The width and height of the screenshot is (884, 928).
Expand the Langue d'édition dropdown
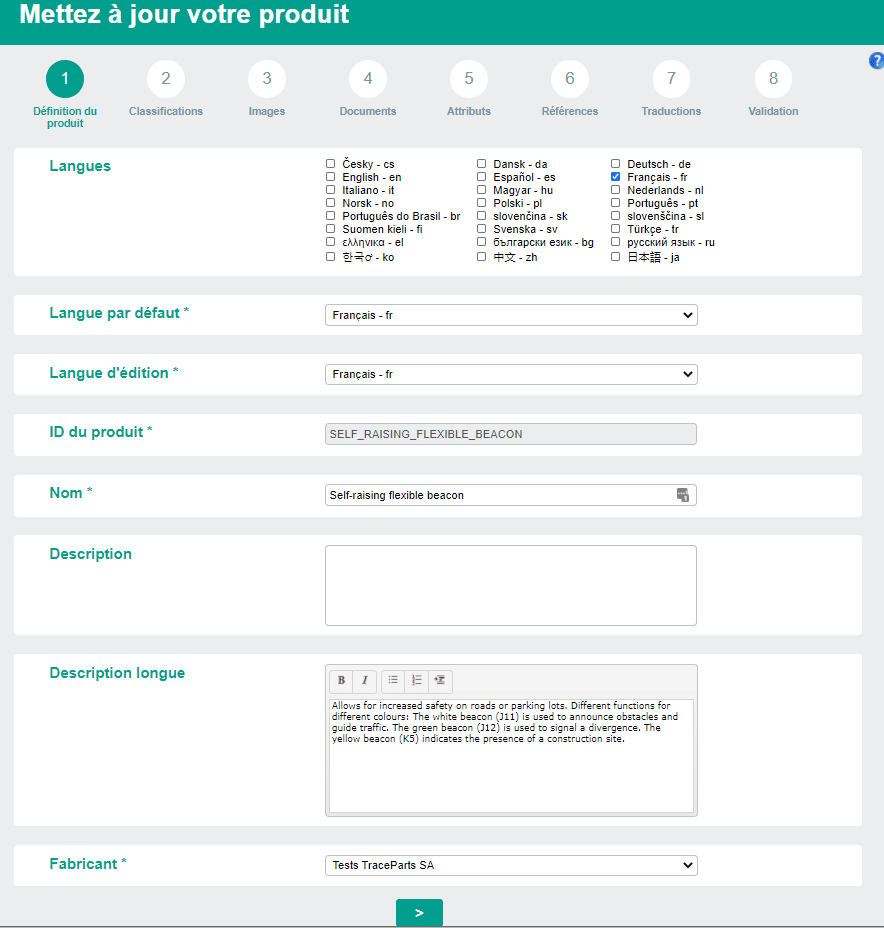click(511, 374)
